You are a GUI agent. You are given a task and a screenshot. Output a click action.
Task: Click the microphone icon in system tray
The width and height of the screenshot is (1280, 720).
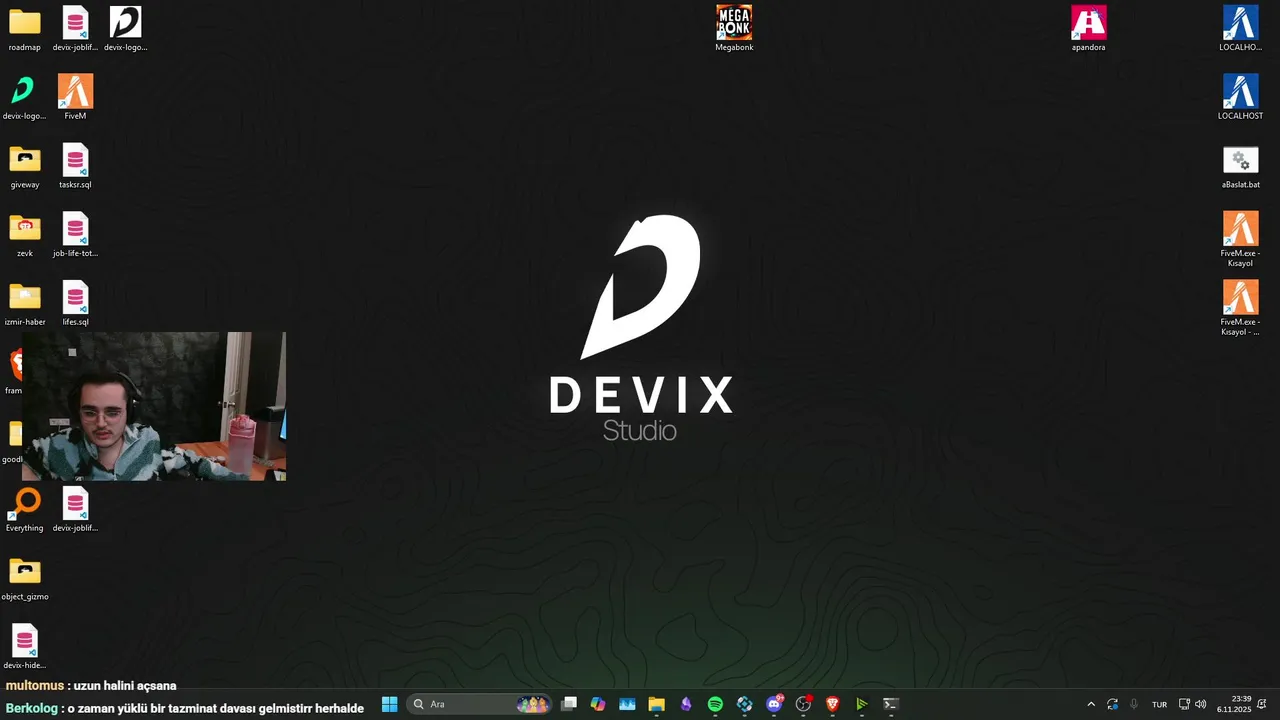pos(1134,704)
